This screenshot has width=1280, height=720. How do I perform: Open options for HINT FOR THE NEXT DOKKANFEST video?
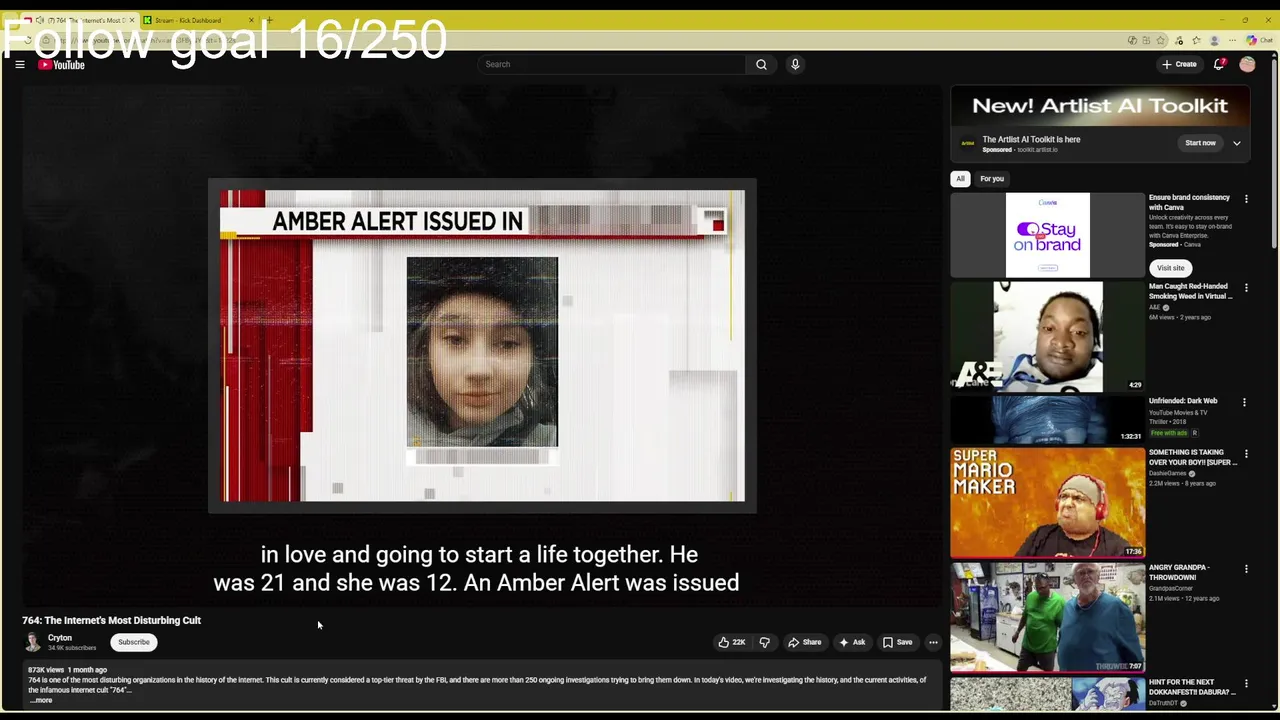(1246, 684)
